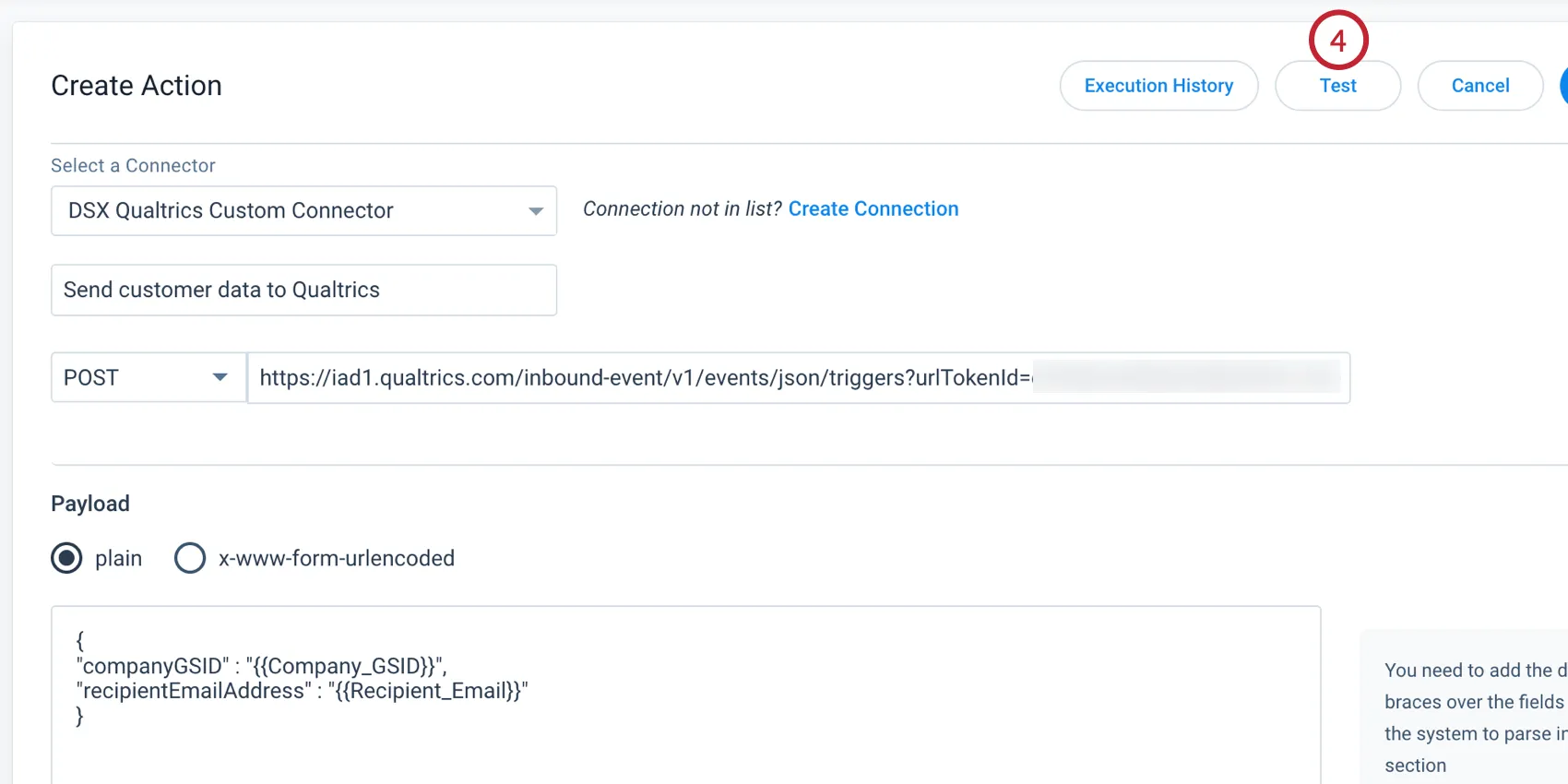Click the "plain" option label text
The height and width of the screenshot is (784, 1568).
118,559
